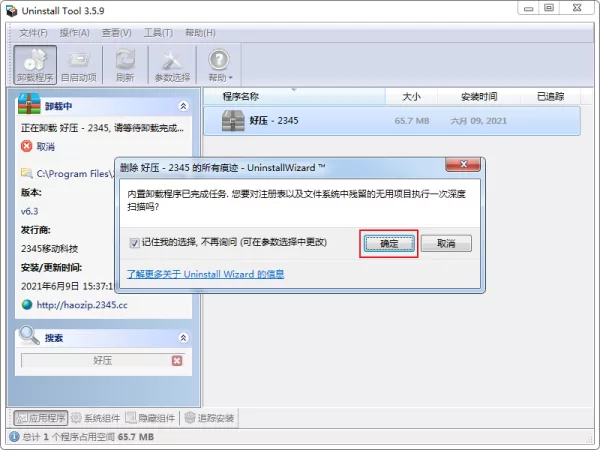Click the 2345移动科技 publisher text
The width and height of the screenshot is (600, 450).
coord(49,249)
